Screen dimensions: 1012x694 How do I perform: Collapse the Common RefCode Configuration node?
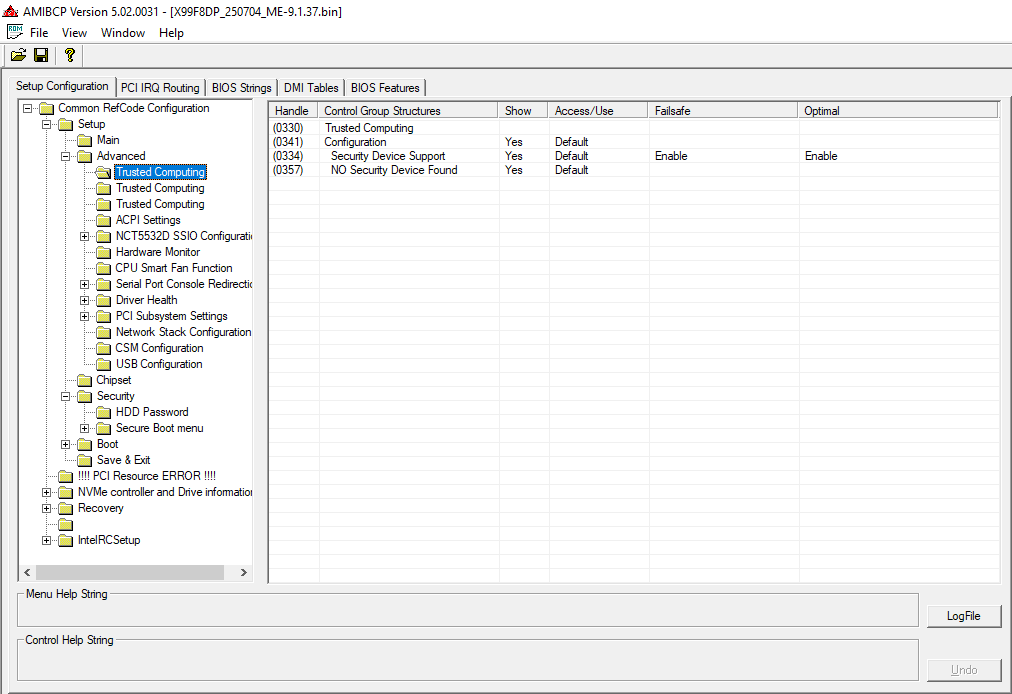point(28,108)
